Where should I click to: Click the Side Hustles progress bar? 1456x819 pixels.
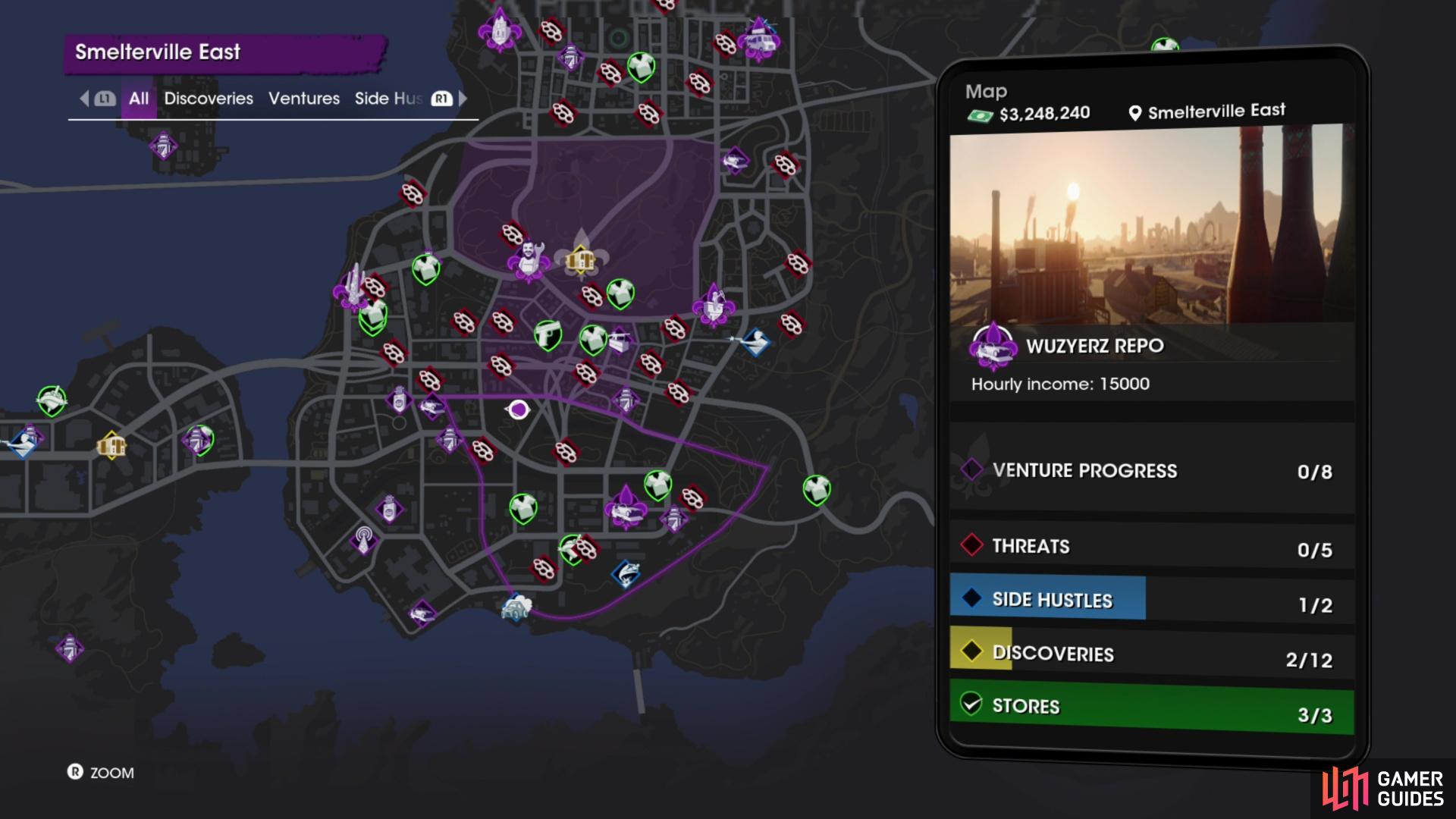1048,598
